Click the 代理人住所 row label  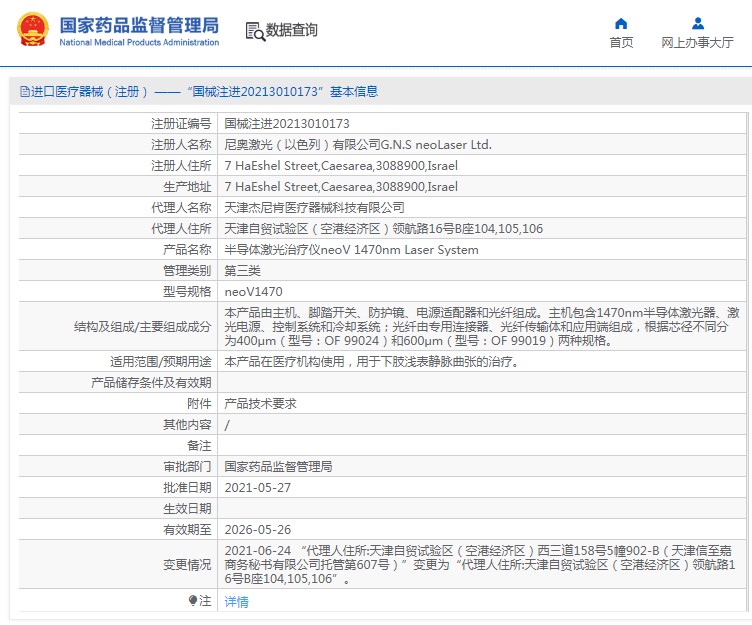tap(181, 229)
